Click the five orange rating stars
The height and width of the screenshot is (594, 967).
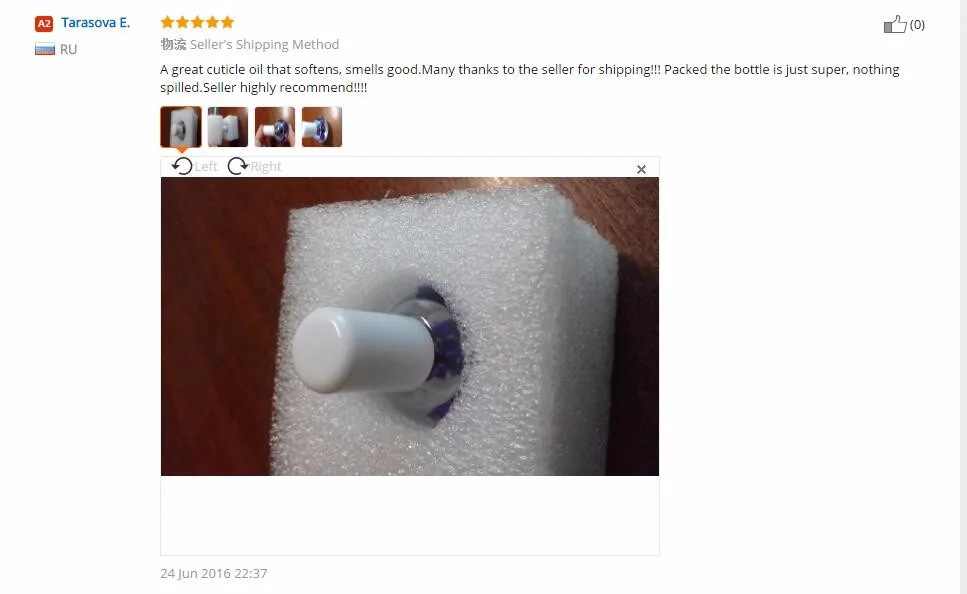pos(197,22)
